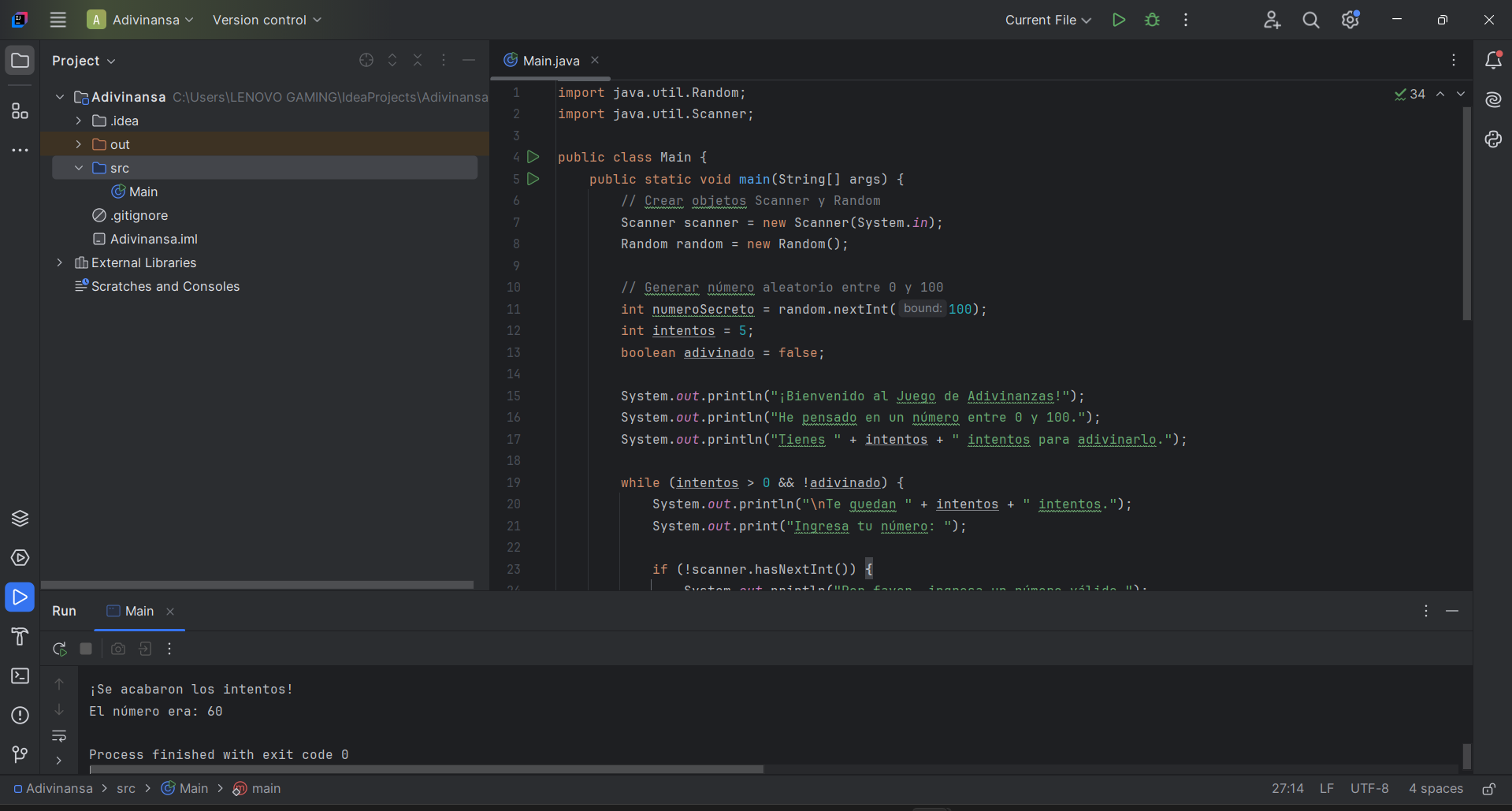Toggle soft-wrap in Run console
This screenshot has height=811, width=1512.
59,735
